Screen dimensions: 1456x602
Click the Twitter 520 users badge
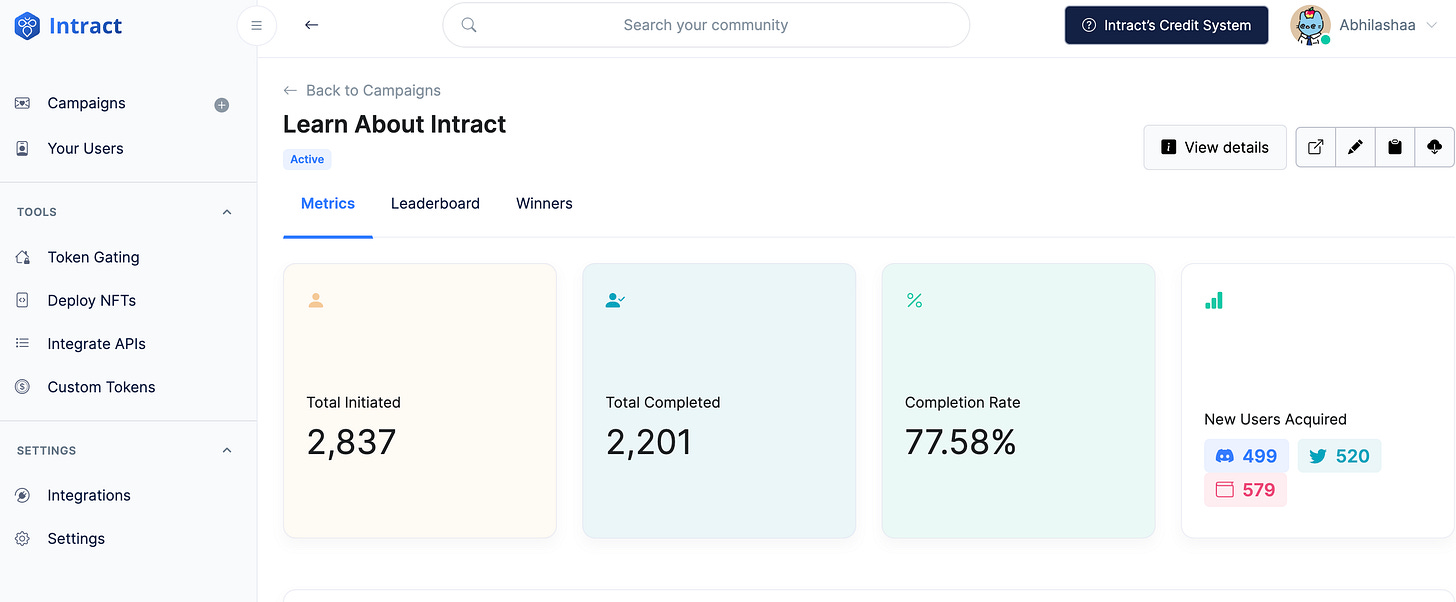pyautogui.click(x=1339, y=456)
